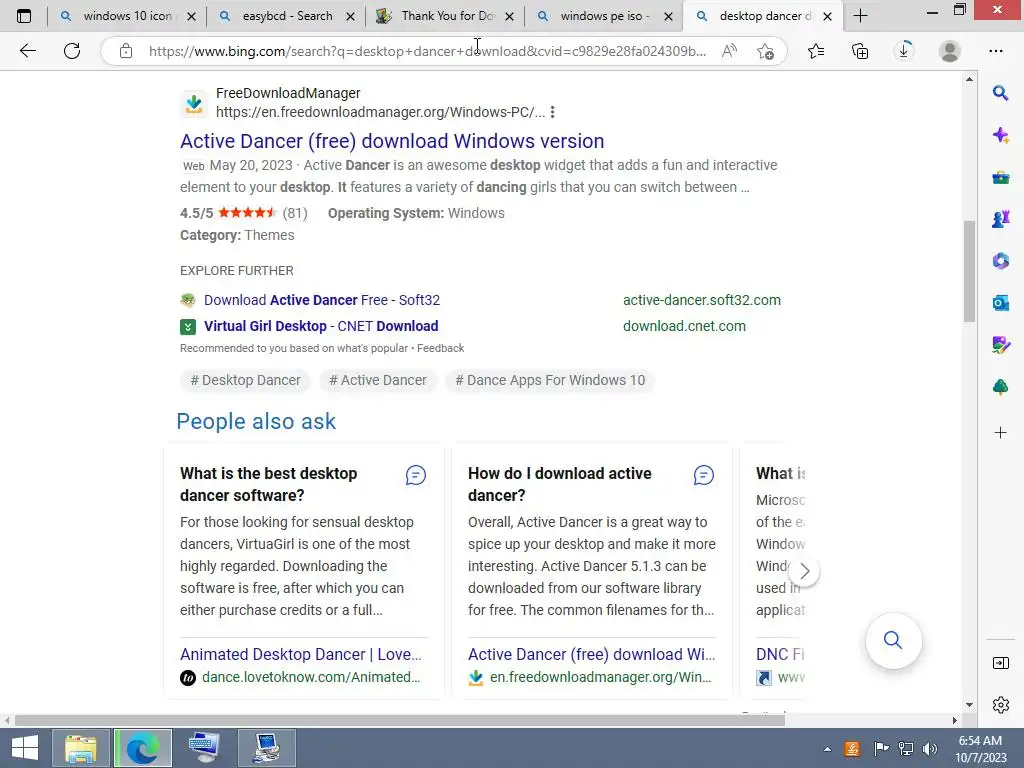
Task: Open the sidebar Discover sparkle icon
Action: coord(1000,135)
